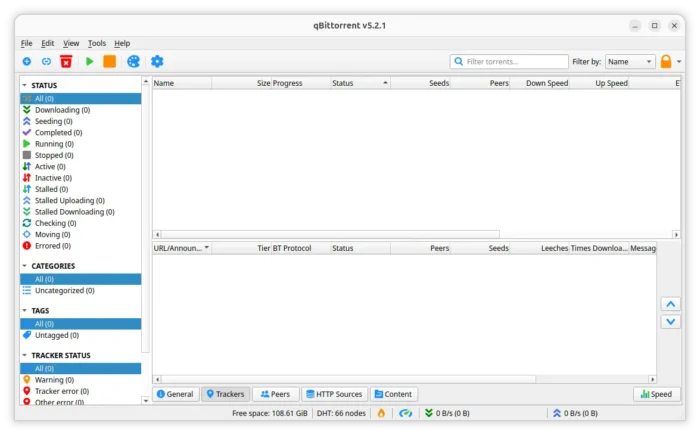The height and width of the screenshot is (435, 700).
Task: Click the Add torrent file icon
Action: click(27, 61)
